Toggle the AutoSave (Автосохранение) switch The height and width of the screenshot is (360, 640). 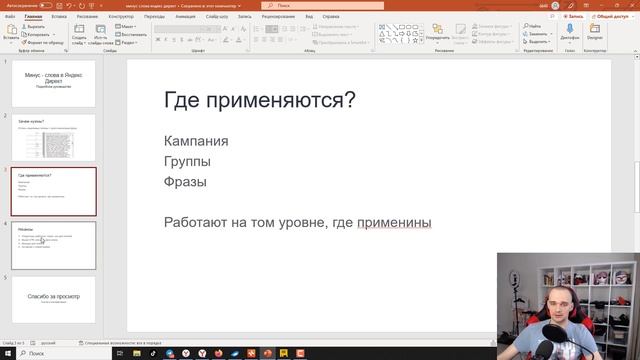(x=46, y=6)
